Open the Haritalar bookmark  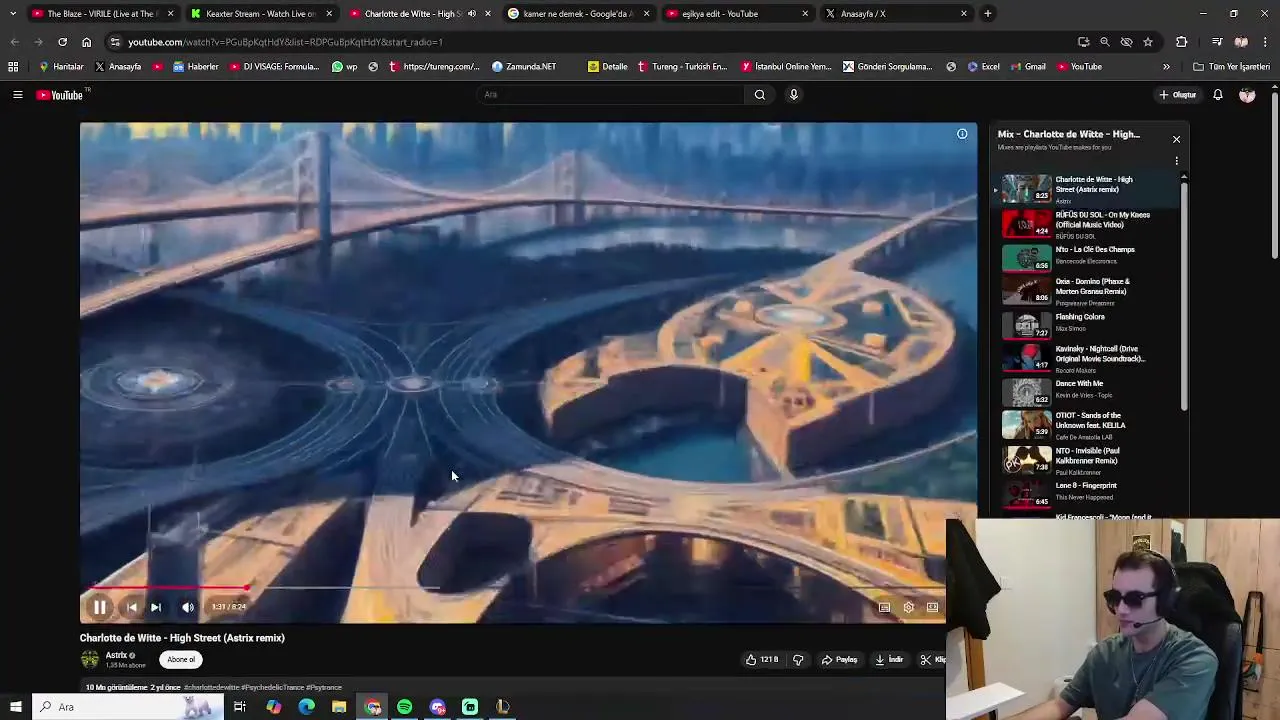[x=61, y=67]
